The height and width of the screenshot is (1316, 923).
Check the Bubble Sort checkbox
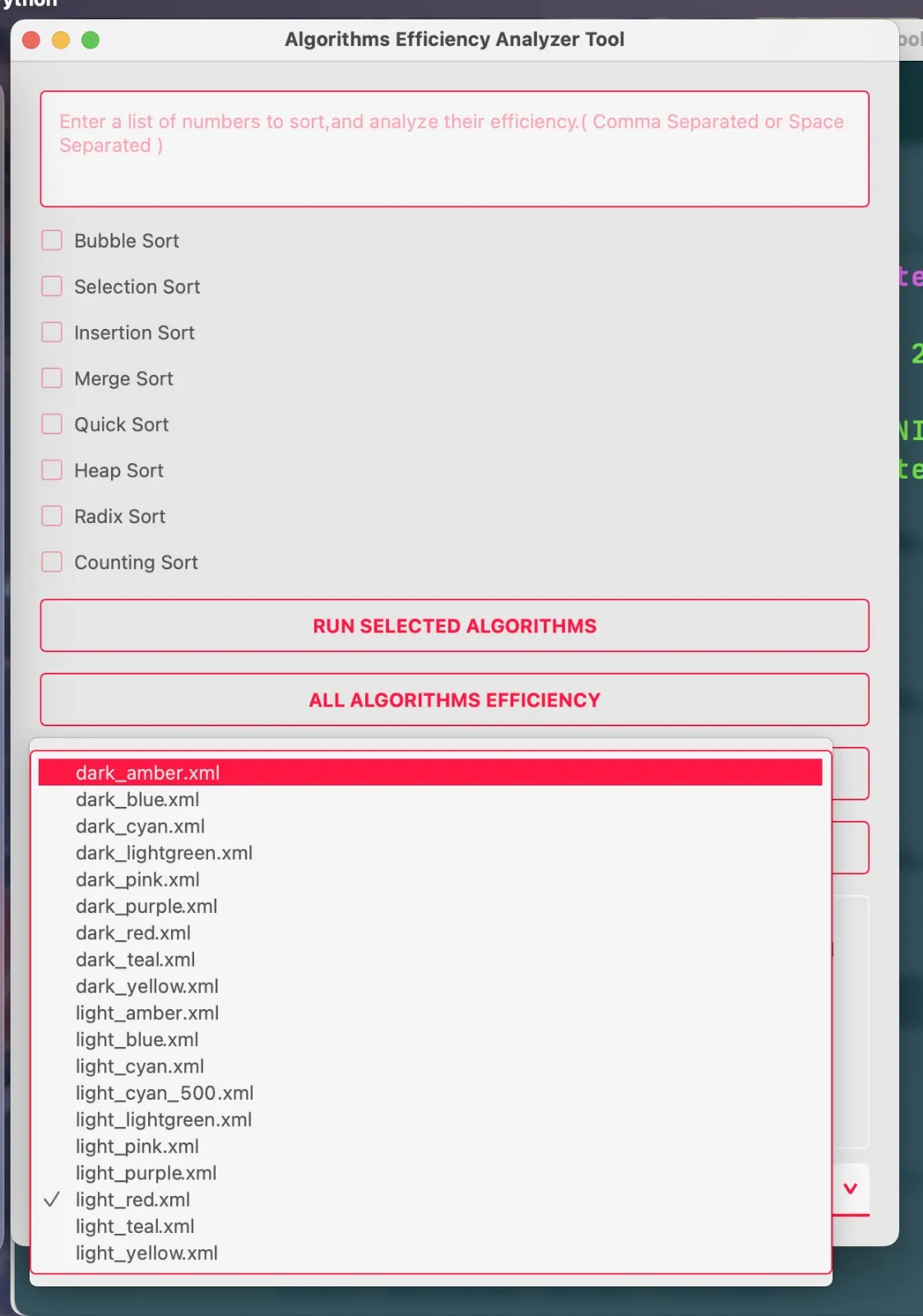tap(52, 240)
